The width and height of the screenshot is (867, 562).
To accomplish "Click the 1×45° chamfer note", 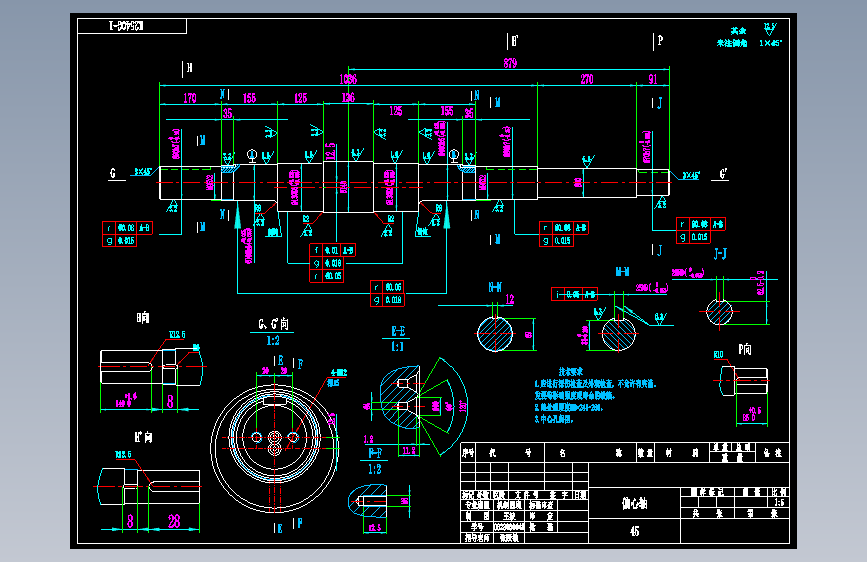I will click(x=770, y=43).
